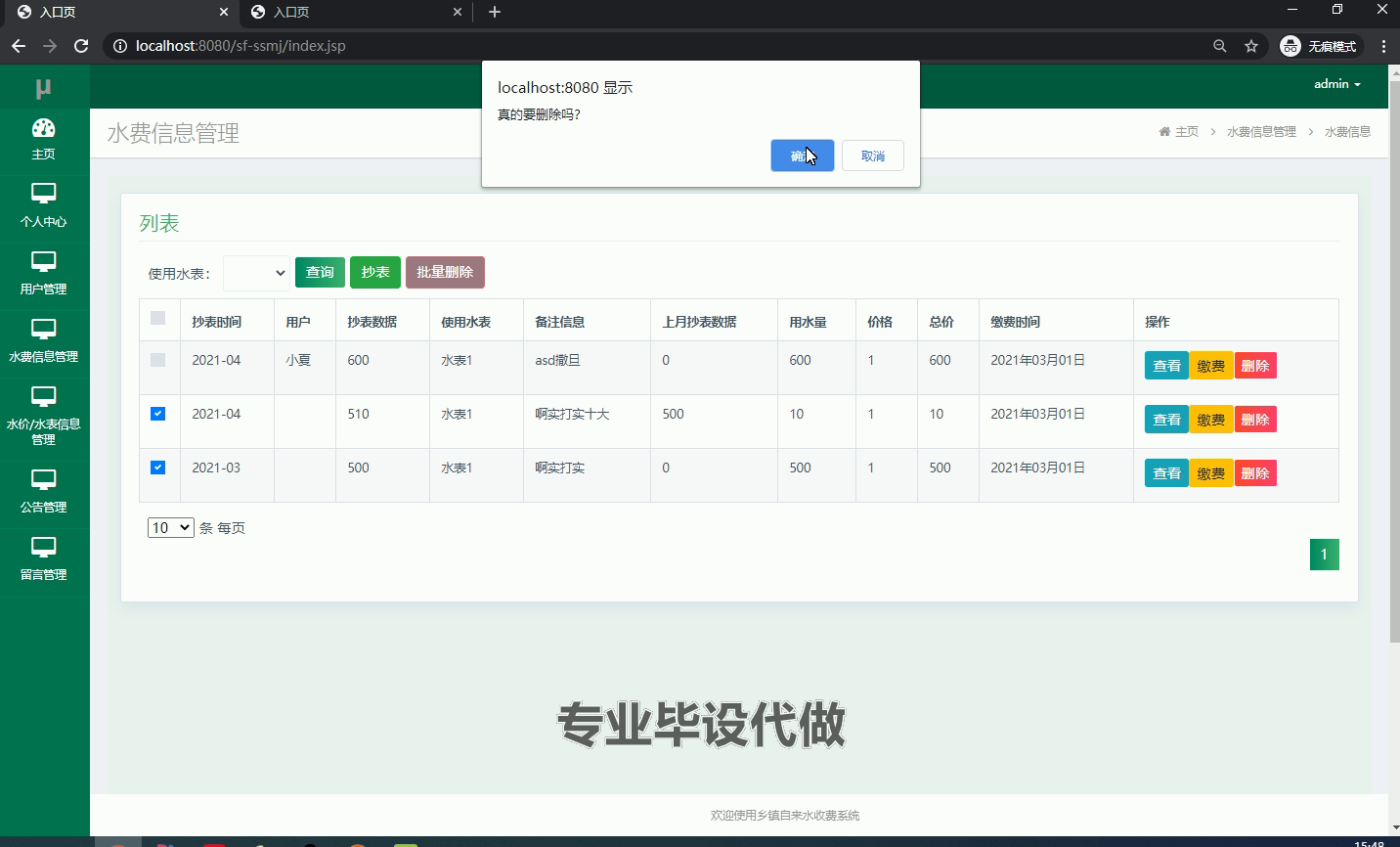Viewport: 1400px width, 847px height.
Task: Open Chrome's three-dot menu
Action: tap(1383, 46)
